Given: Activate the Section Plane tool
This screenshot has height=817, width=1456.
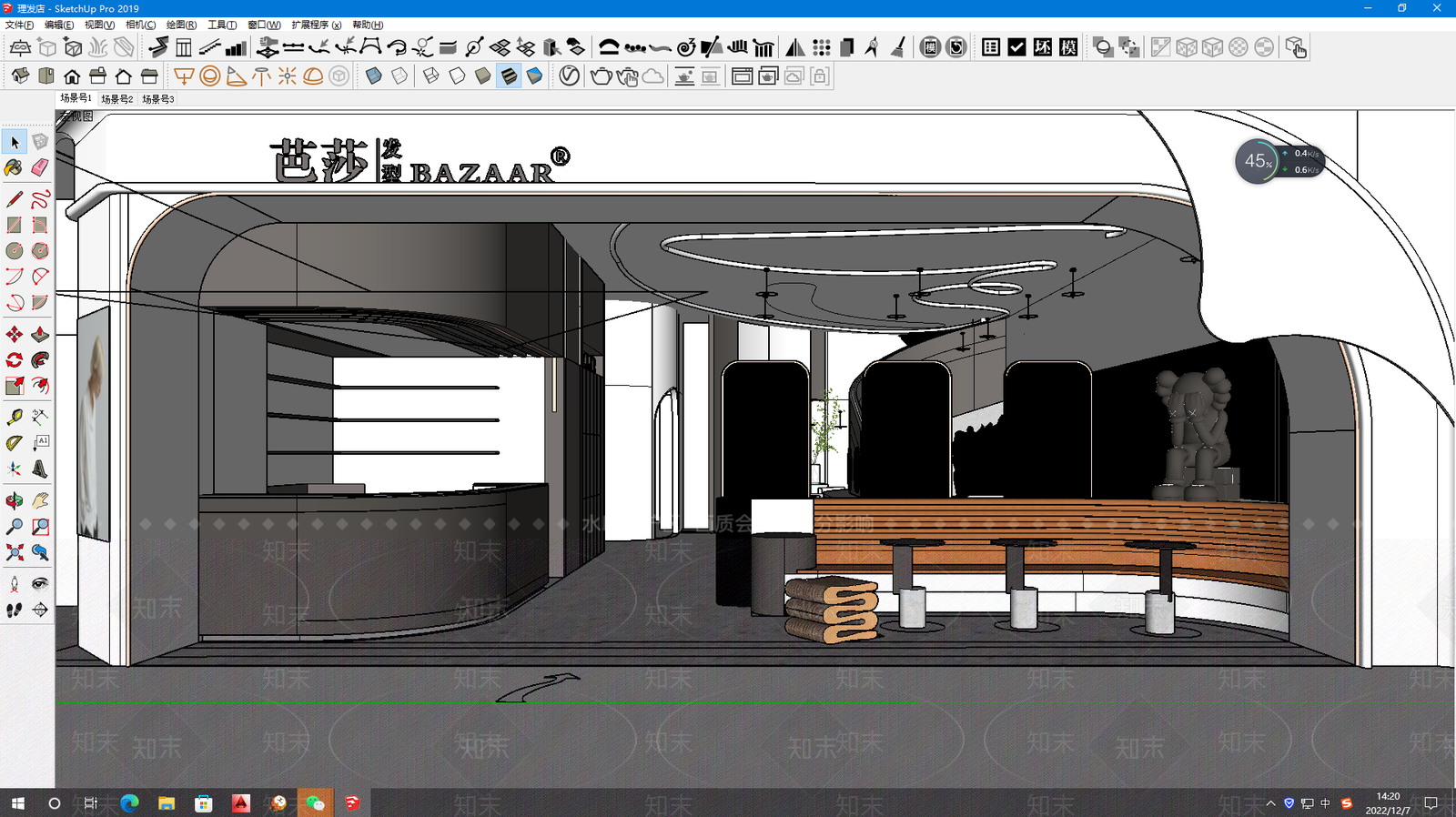Looking at the screenshot, I should 40,610.
